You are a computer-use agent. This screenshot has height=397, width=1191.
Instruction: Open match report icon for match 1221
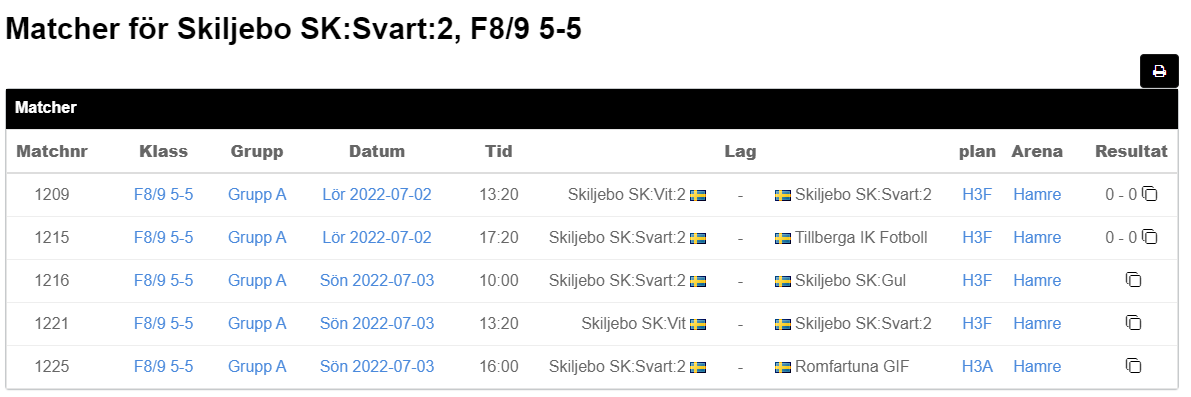[x=1133, y=323]
